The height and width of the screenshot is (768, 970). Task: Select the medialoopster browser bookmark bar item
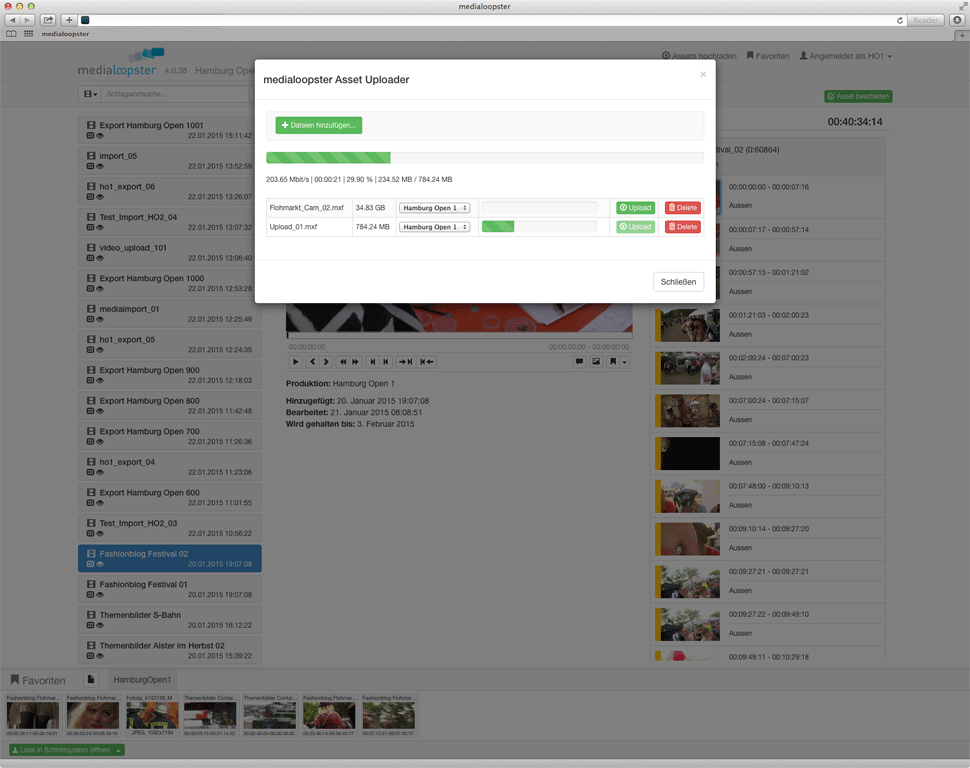(x=65, y=34)
